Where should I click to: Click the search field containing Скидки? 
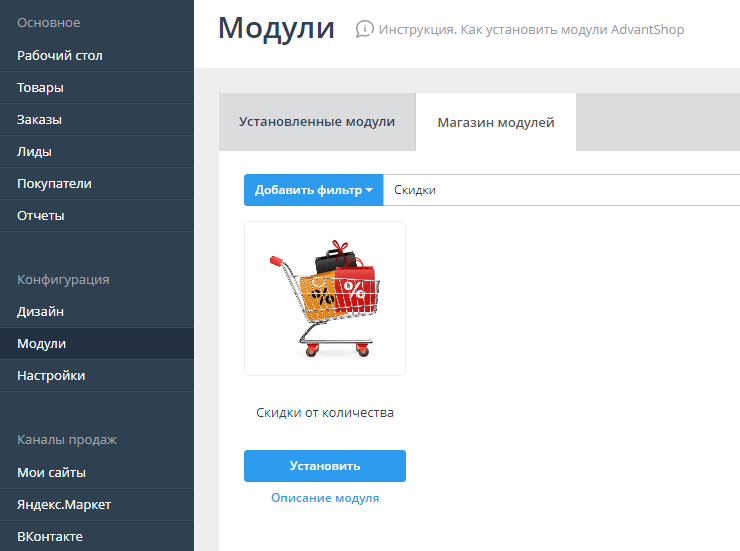pyautogui.click(x=560, y=190)
